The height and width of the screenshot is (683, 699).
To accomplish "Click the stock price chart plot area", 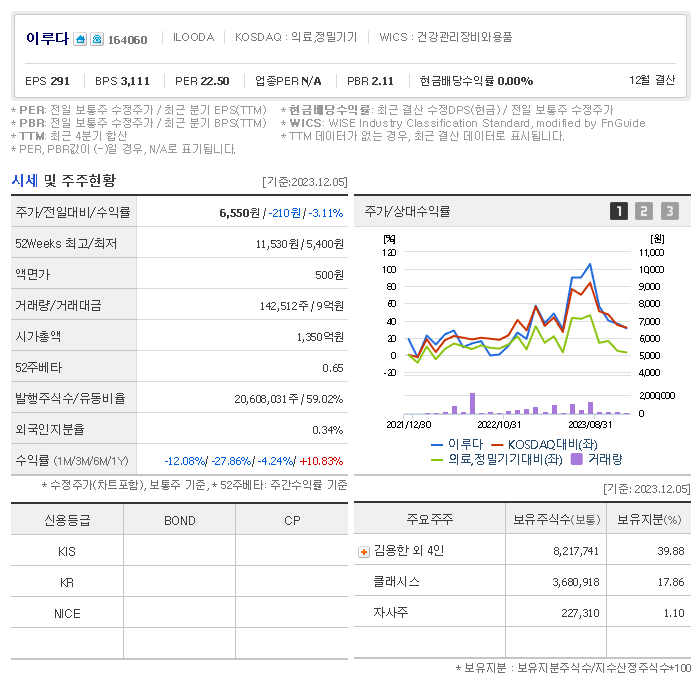I will click(x=517, y=313).
